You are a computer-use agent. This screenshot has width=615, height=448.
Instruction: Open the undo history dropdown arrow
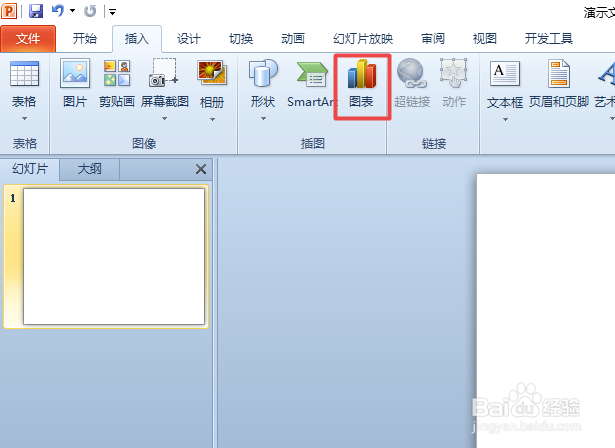click(x=73, y=11)
